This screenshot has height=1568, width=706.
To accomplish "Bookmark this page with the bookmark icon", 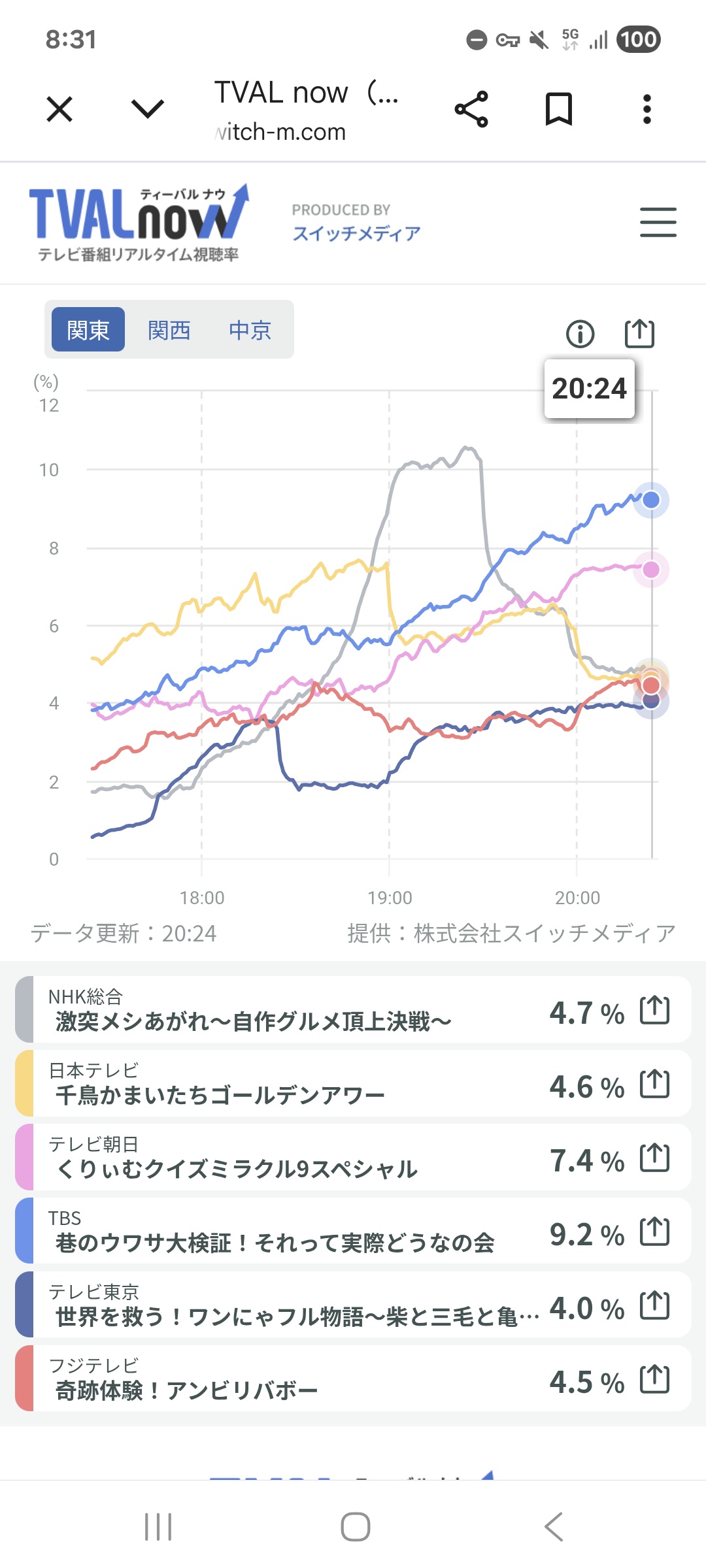I will pyautogui.click(x=559, y=109).
